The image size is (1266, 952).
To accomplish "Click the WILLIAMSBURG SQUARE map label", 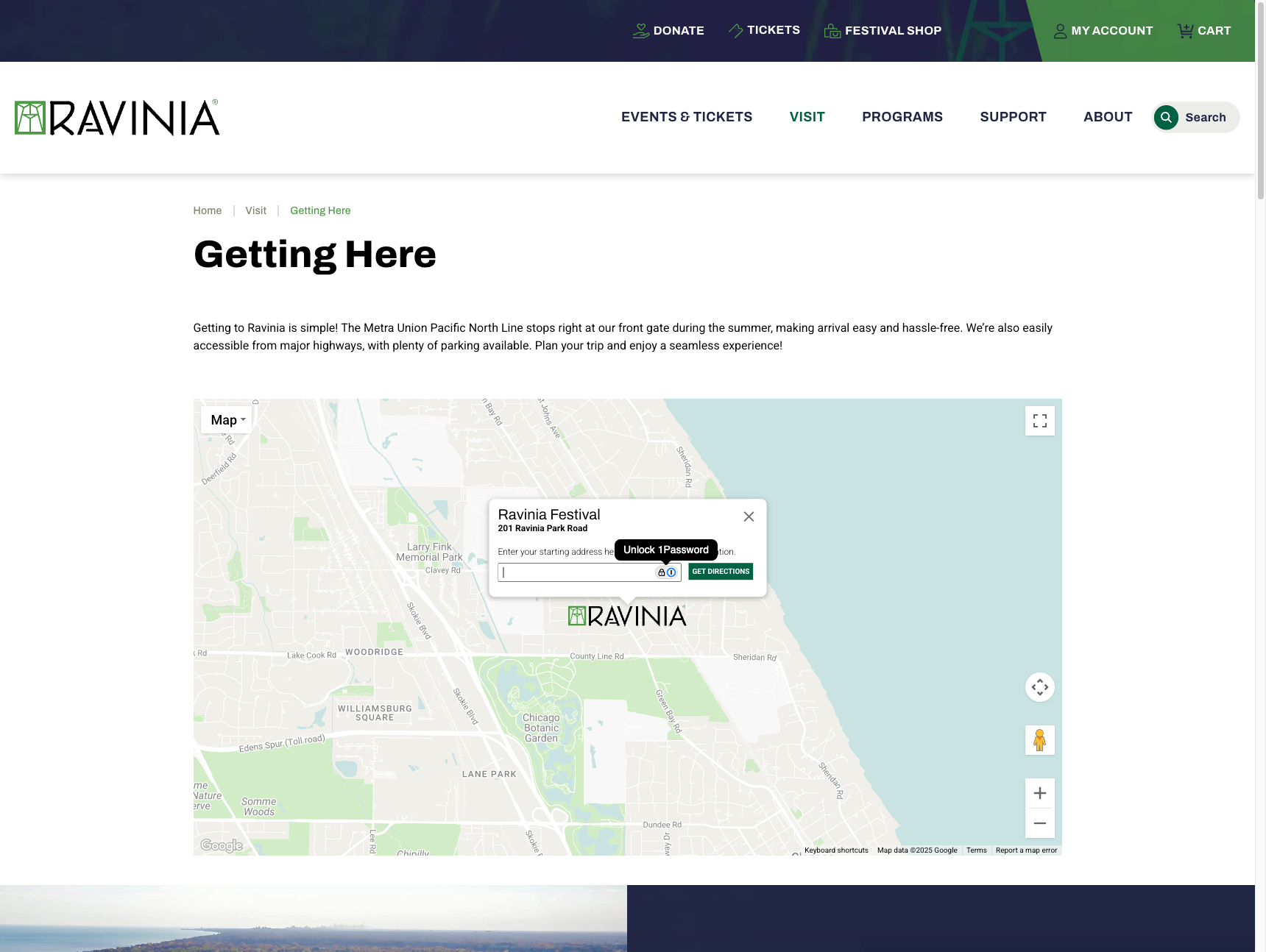I will pos(375,713).
